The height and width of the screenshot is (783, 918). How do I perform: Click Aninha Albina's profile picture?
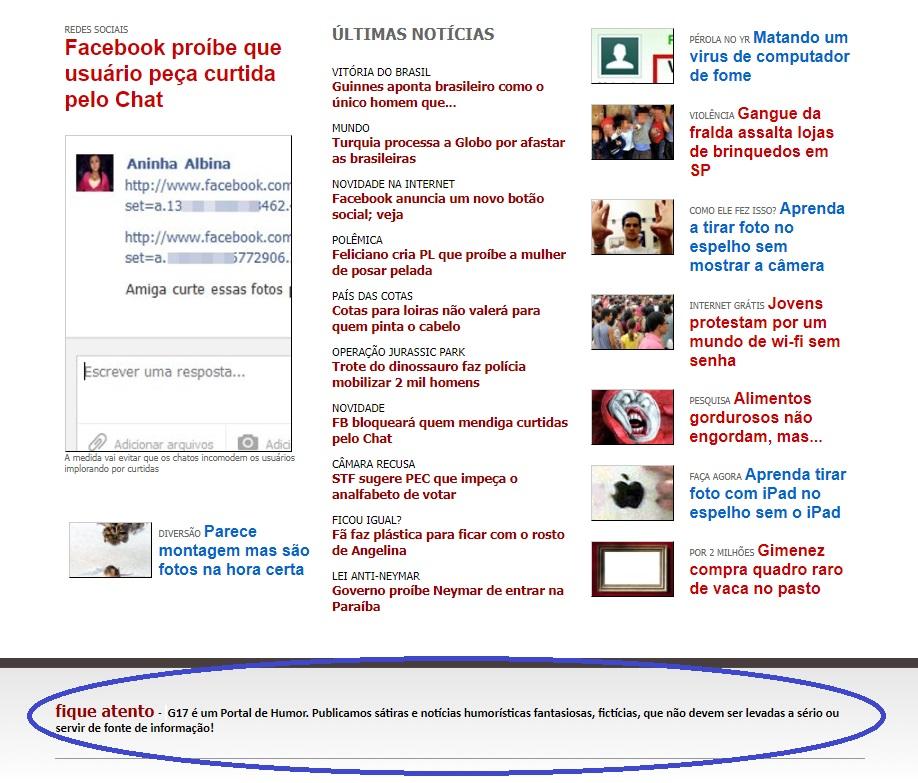tap(94, 173)
